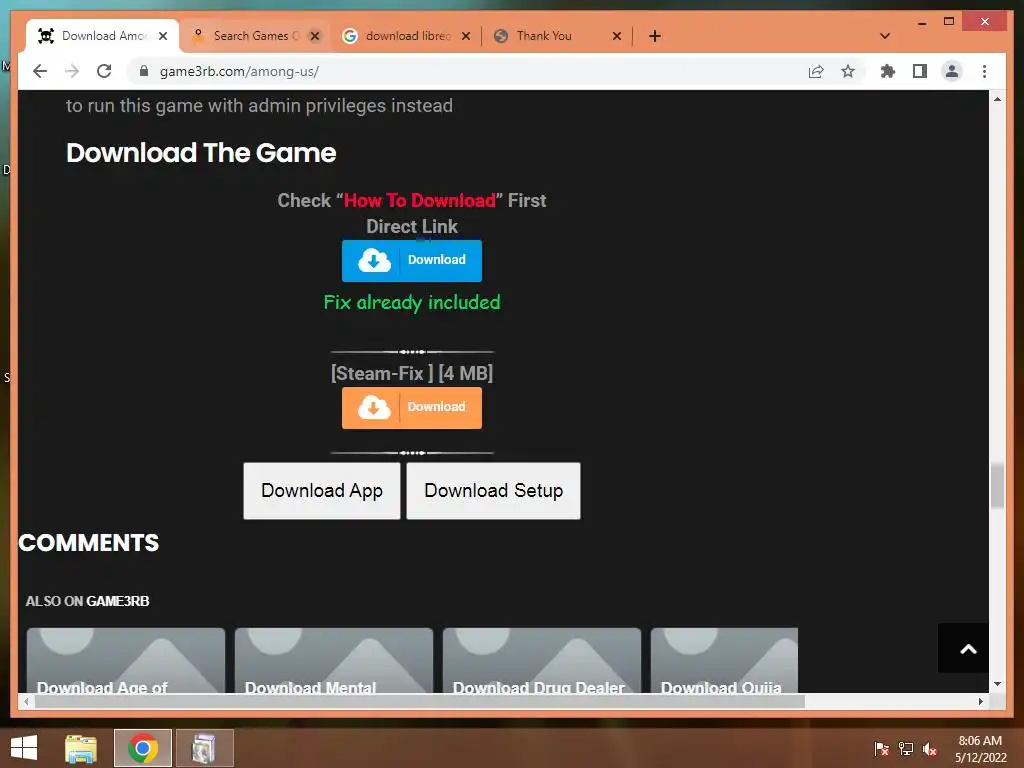Open a new tab with plus button
Viewport: 1024px width, 768px height.
pyautogui.click(x=654, y=36)
